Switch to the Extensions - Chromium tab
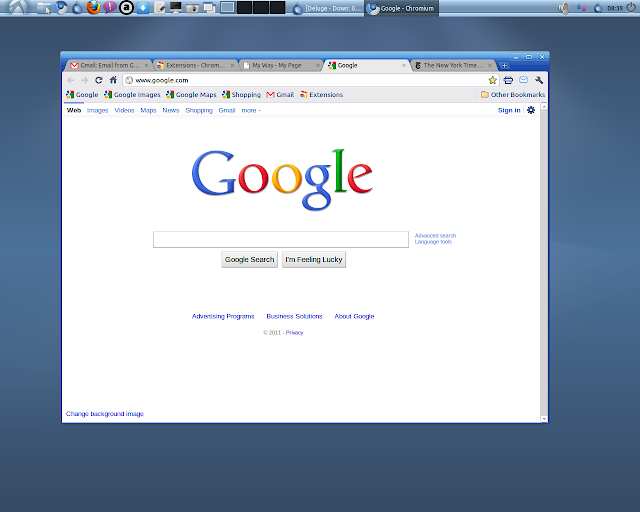 click(195, 65)
